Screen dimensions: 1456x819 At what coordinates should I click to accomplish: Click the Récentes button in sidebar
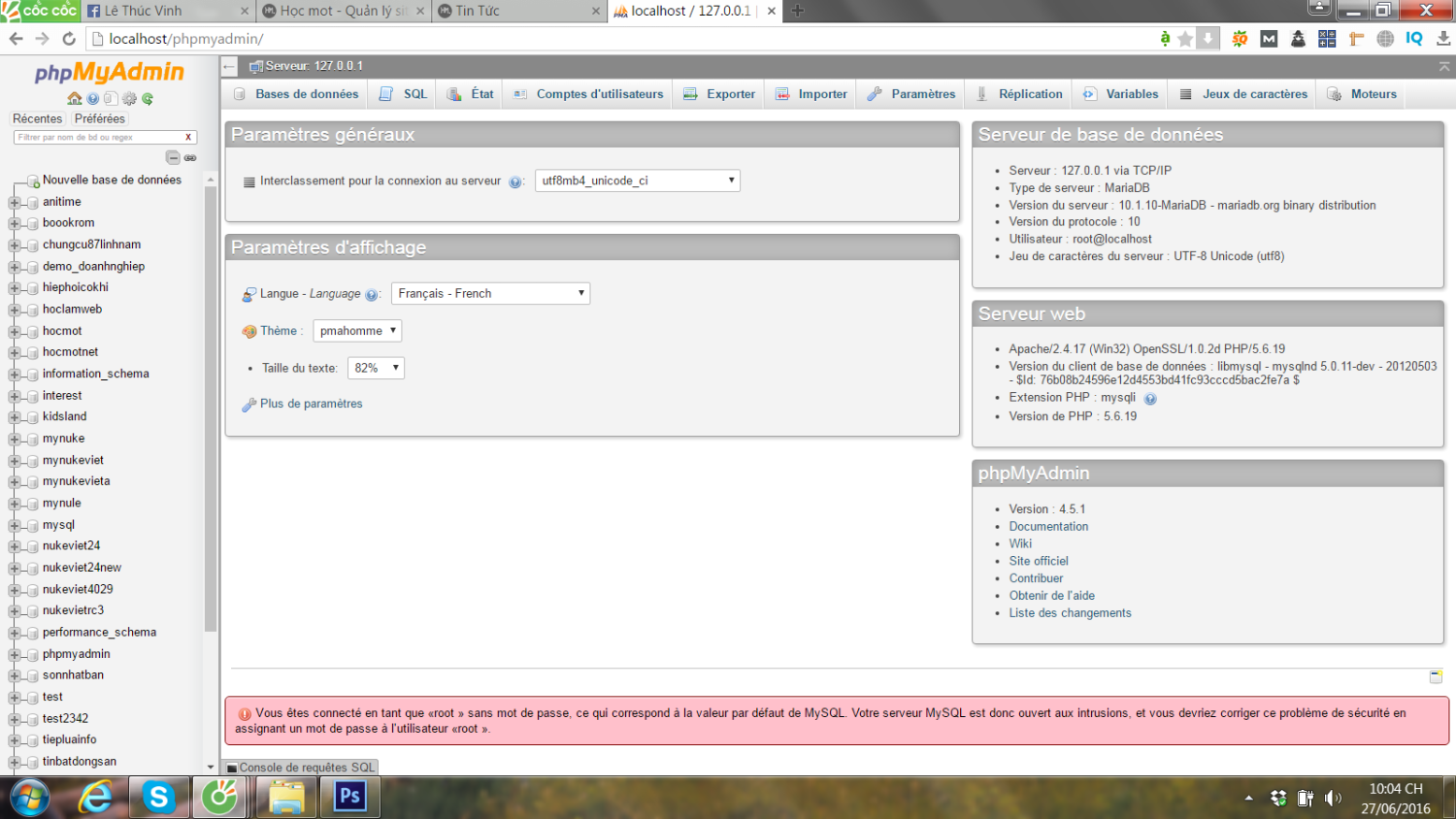pos(37,118)
